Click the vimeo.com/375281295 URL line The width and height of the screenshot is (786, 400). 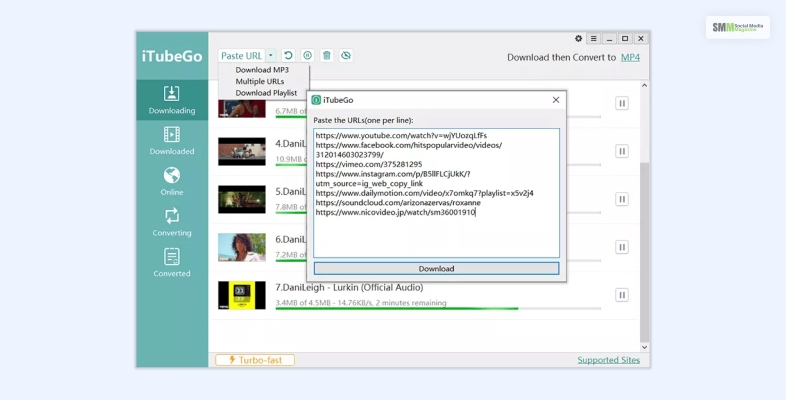coord(369,164)
